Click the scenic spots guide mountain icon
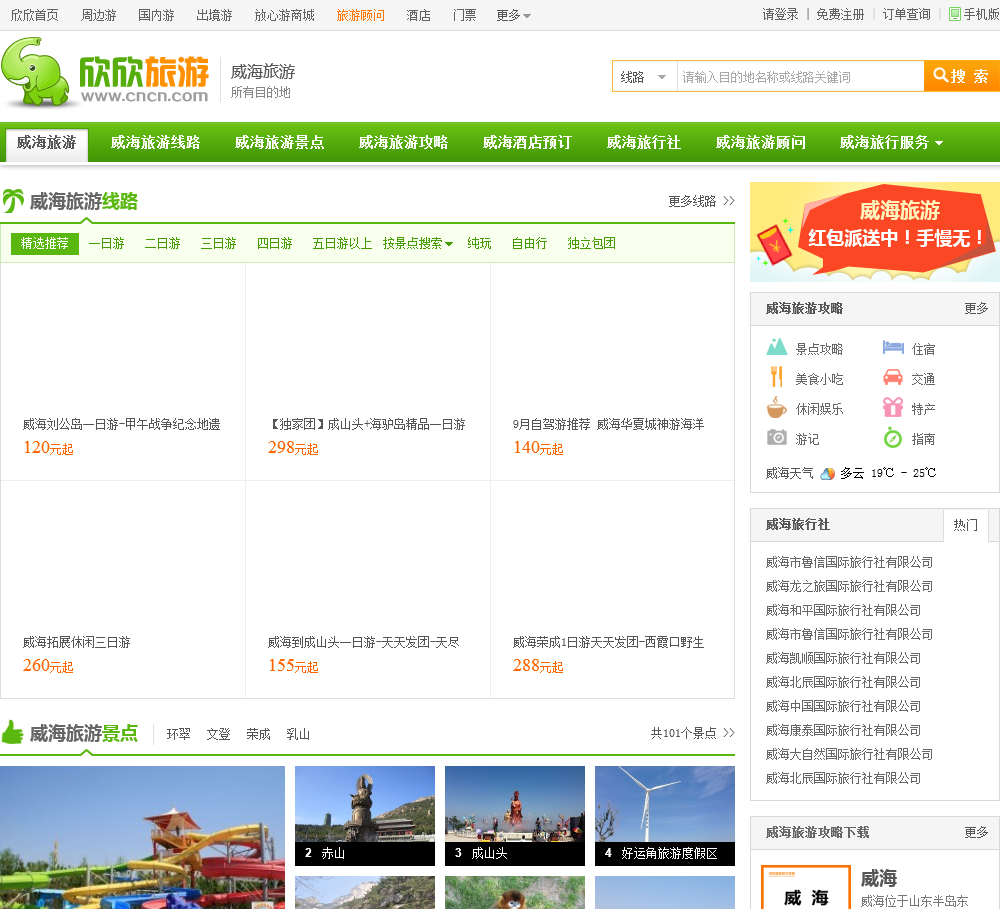1000x909 pixels. [776, 347]
